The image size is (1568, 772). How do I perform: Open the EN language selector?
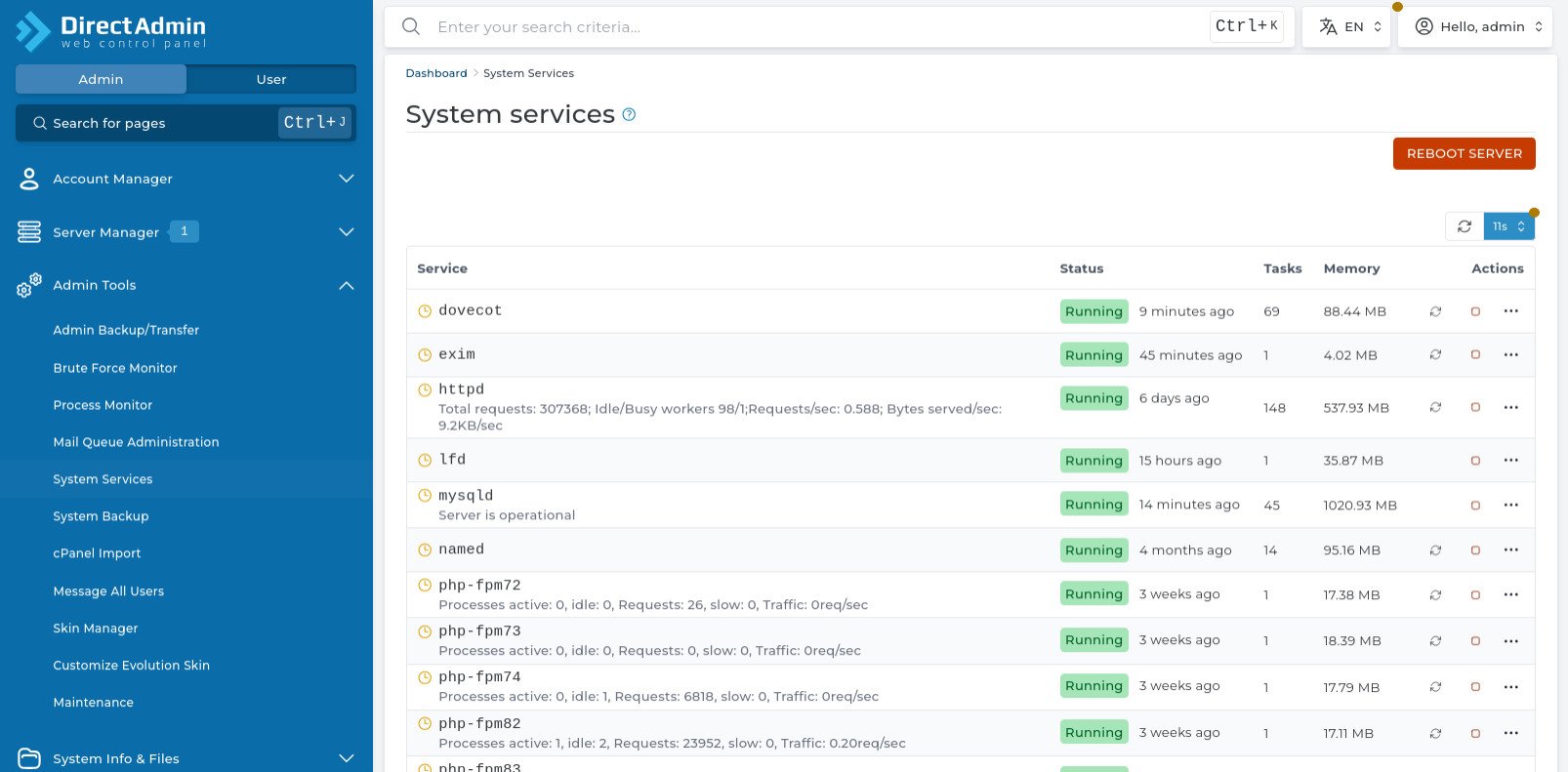click(1346, 26)
